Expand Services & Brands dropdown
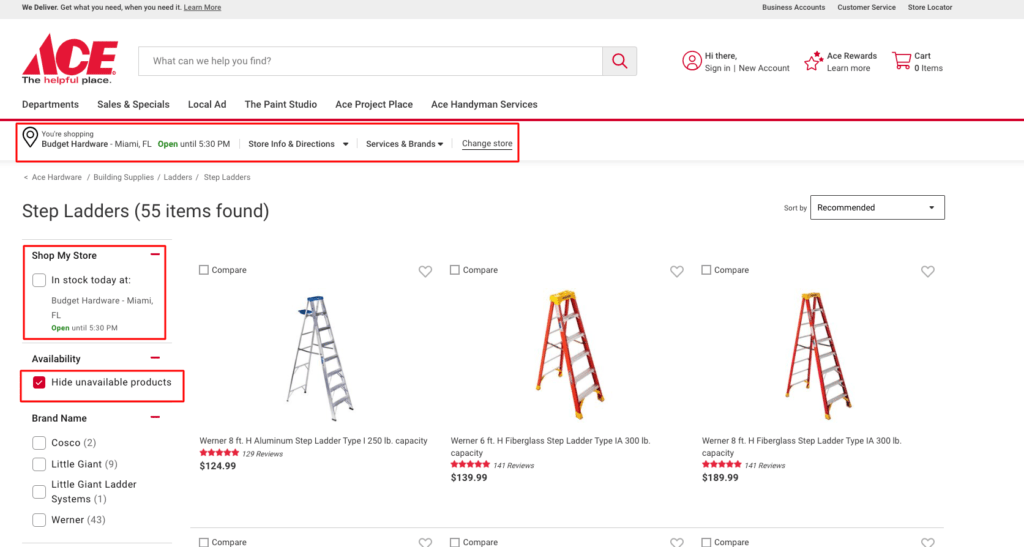 [x=404, y=144]
